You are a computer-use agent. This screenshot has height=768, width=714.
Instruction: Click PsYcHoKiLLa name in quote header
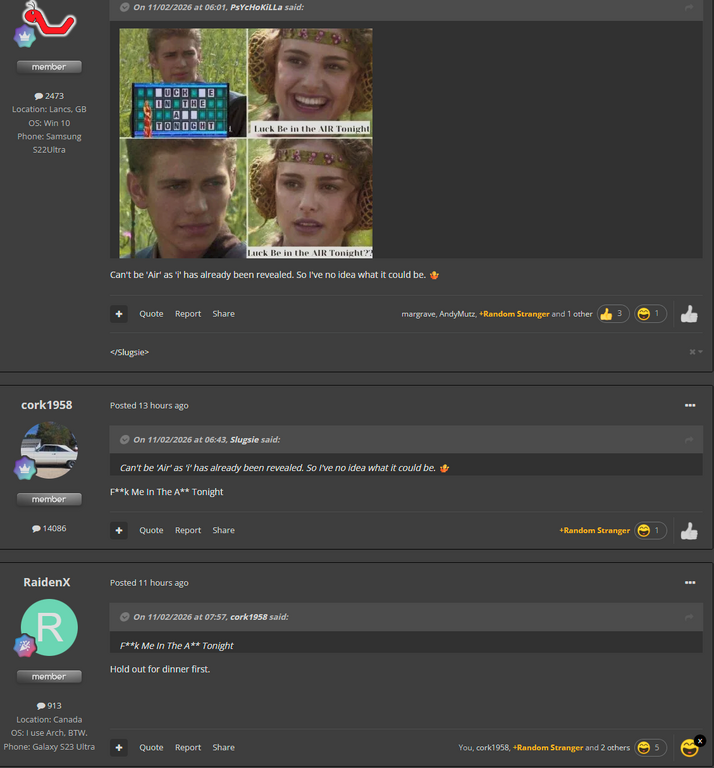pos(256,7)
